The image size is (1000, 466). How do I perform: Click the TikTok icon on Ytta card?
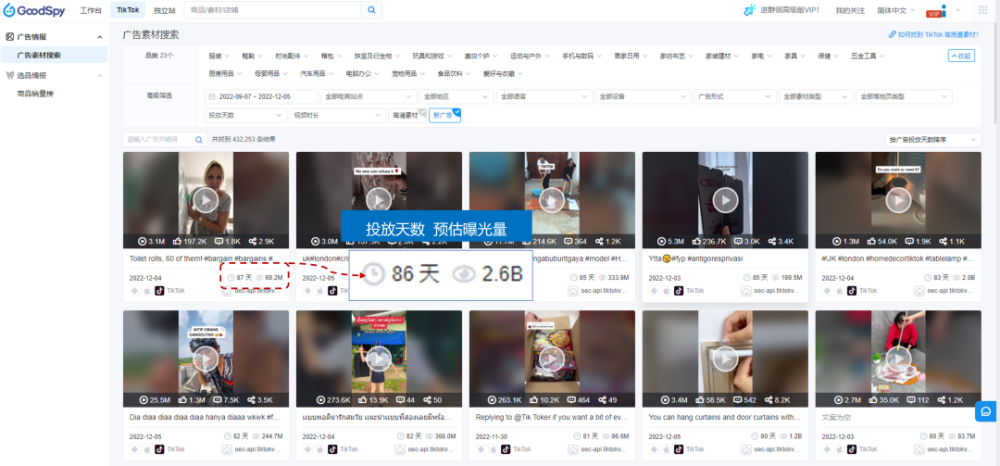click(x=679, y=290)
